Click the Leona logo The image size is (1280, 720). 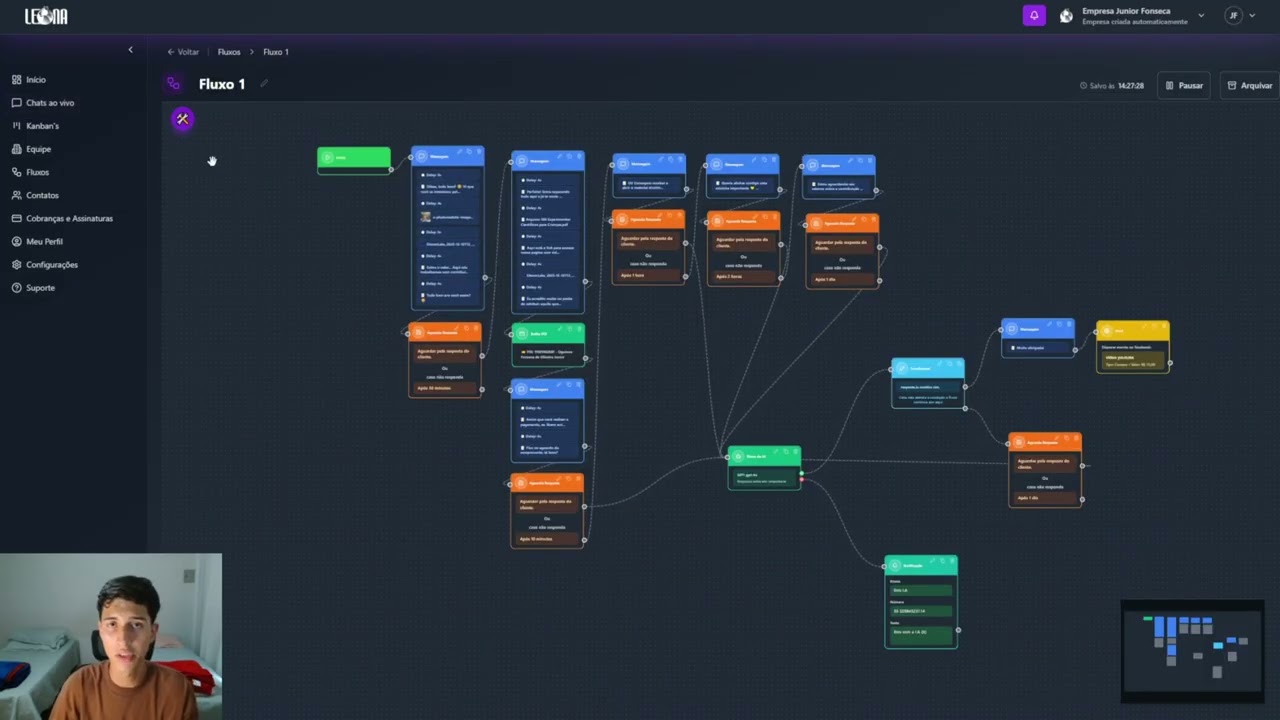coord(46,16)
